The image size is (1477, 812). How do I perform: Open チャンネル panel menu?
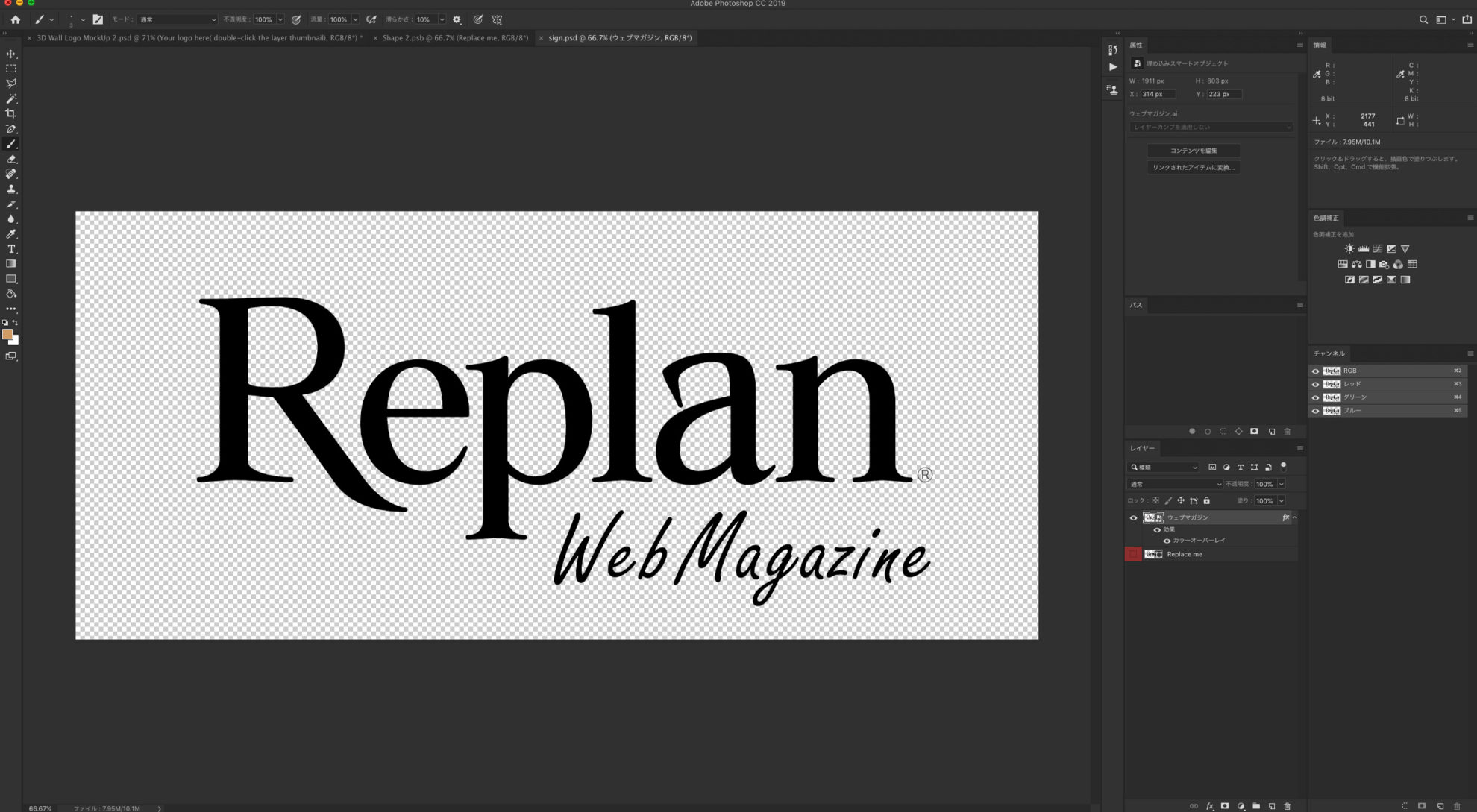pos(1470,353)
